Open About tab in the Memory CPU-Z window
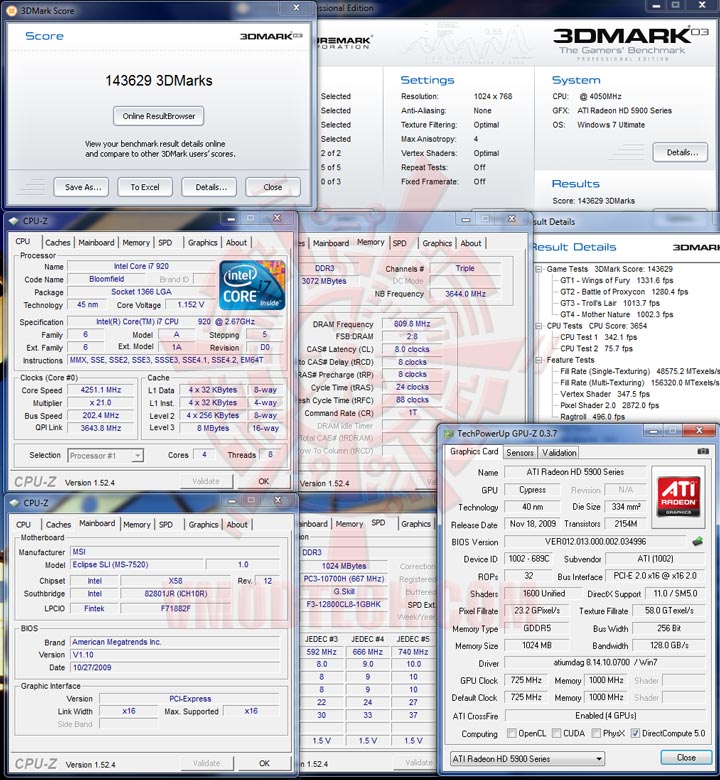This screenshot has height=780, width=720. pos(471,243)
